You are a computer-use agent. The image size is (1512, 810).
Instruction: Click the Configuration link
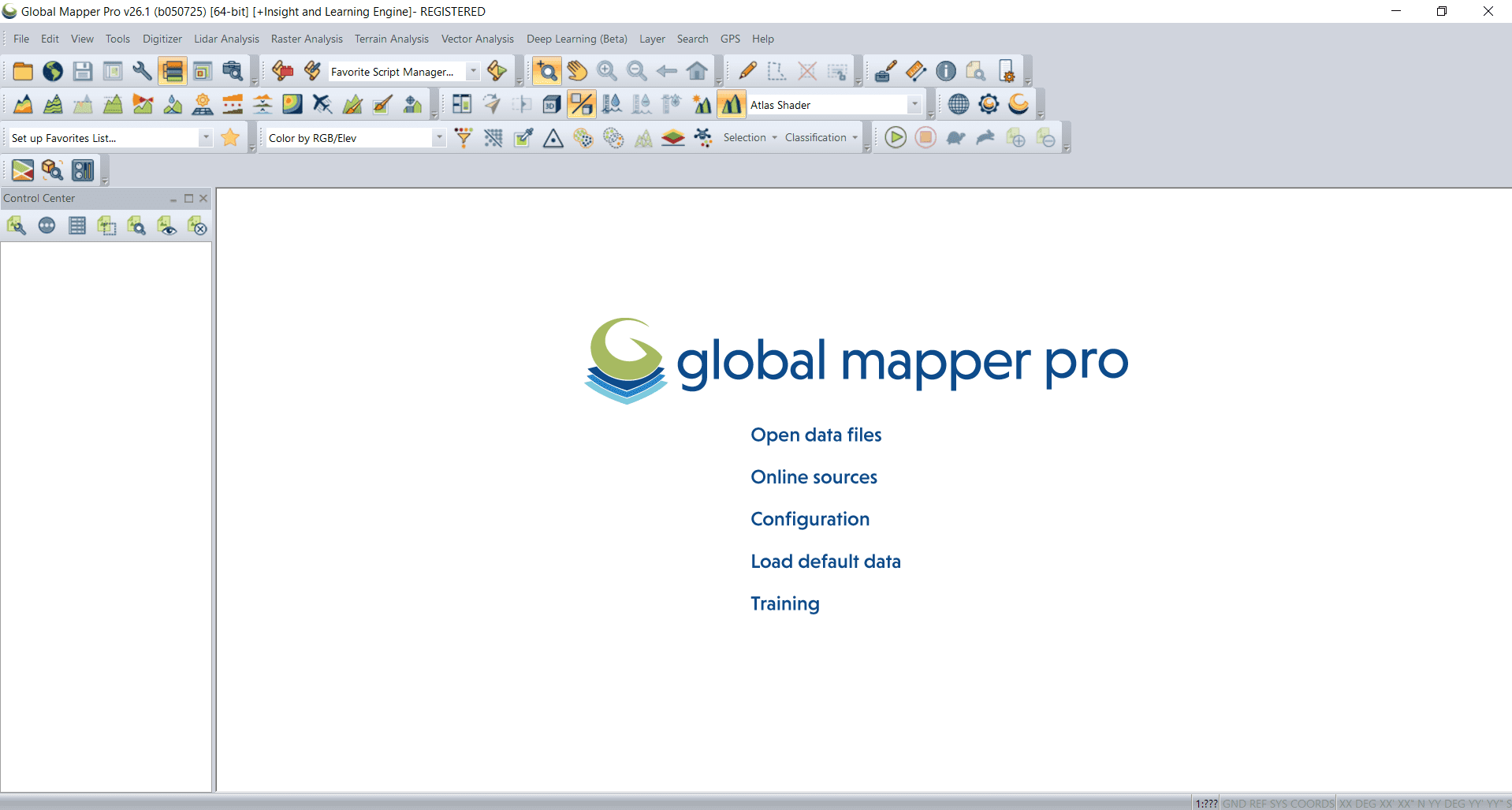(x=810, y=519)
